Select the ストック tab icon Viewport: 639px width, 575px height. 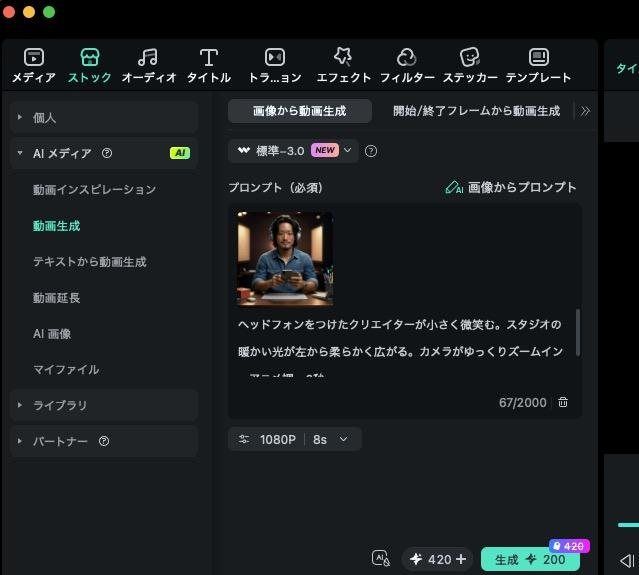click(x=90, y=57)
